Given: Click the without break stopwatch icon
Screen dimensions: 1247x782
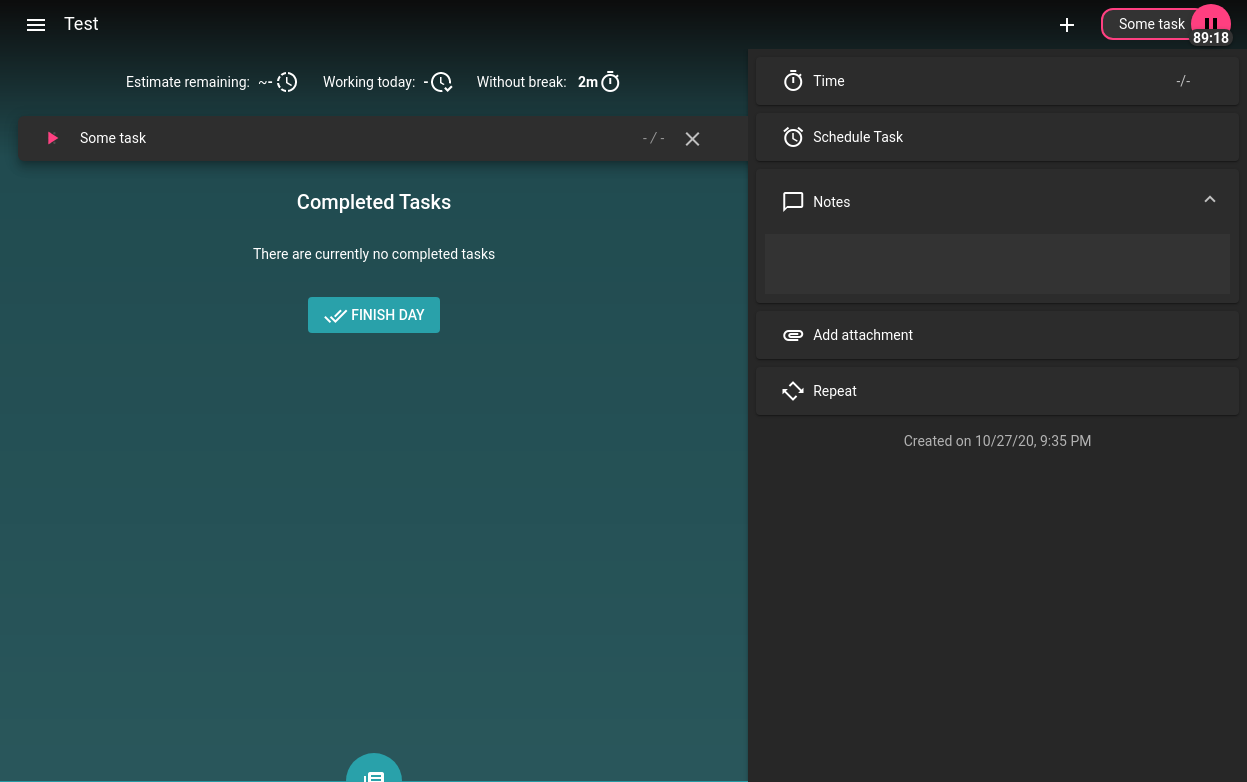Looking at the screenshot, I should click(610, 82).
